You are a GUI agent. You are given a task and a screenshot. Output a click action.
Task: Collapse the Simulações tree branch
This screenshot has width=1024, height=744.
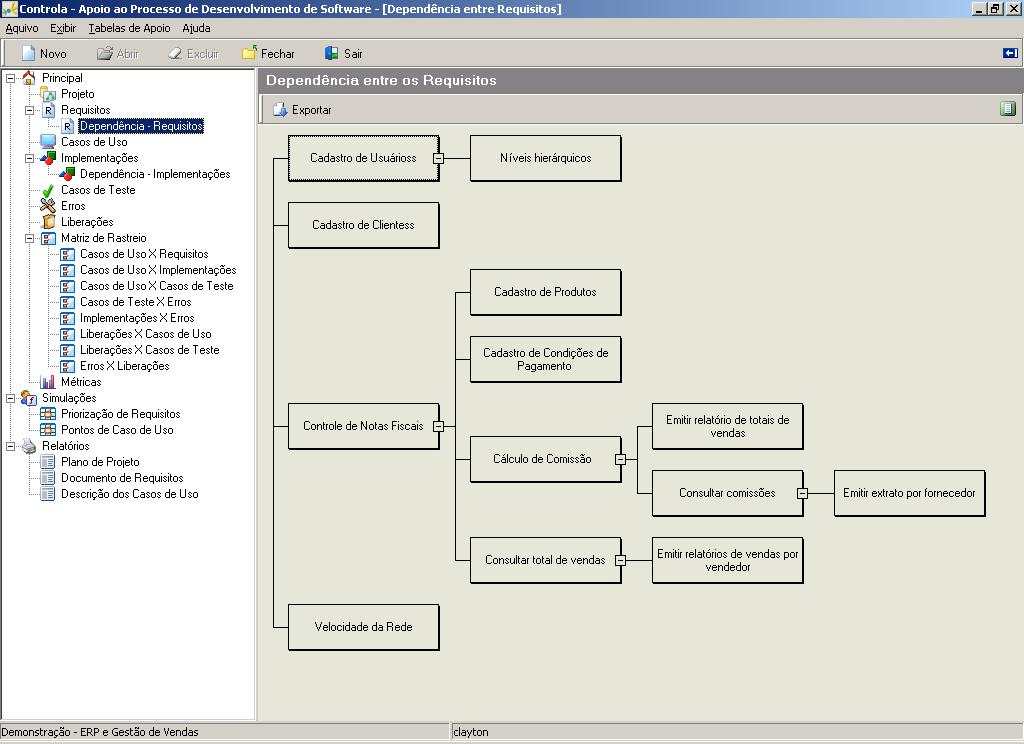[x=11, y=398]
